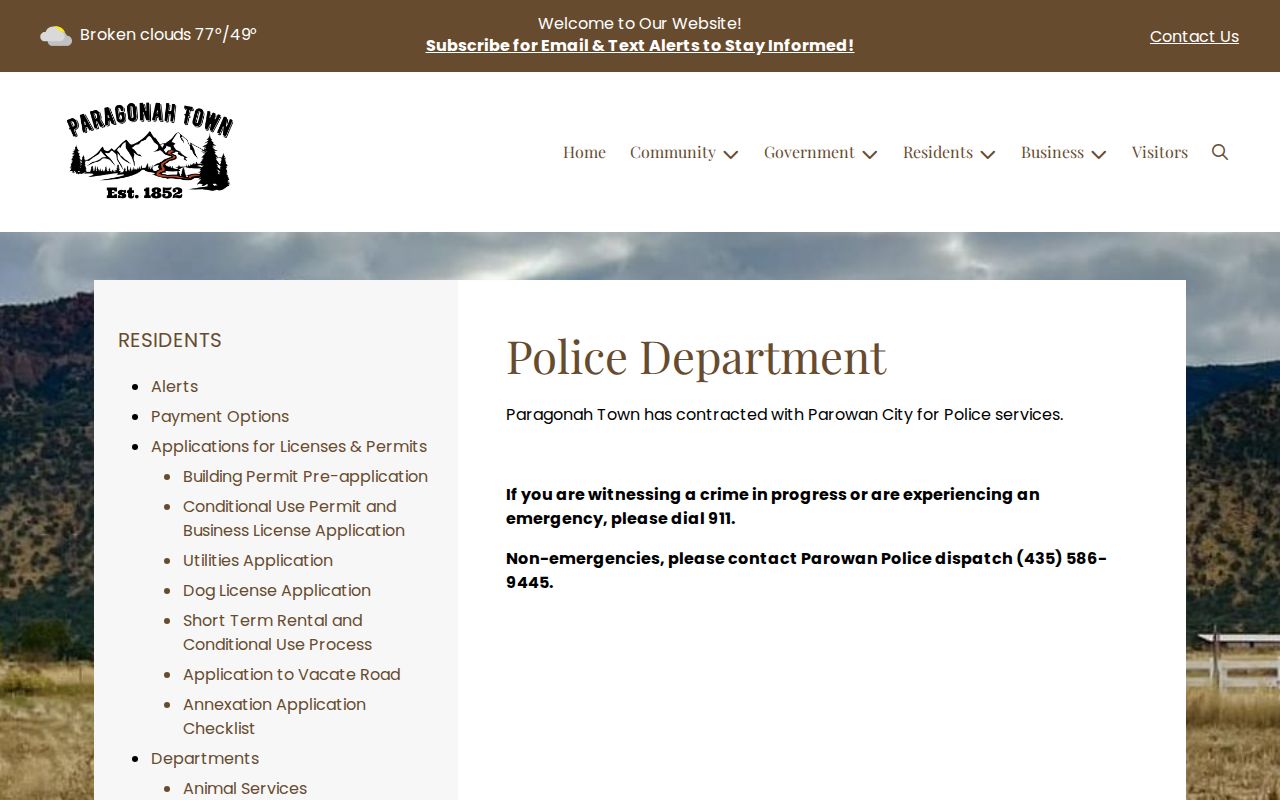Open the Business nav label

coord(1052,152)
